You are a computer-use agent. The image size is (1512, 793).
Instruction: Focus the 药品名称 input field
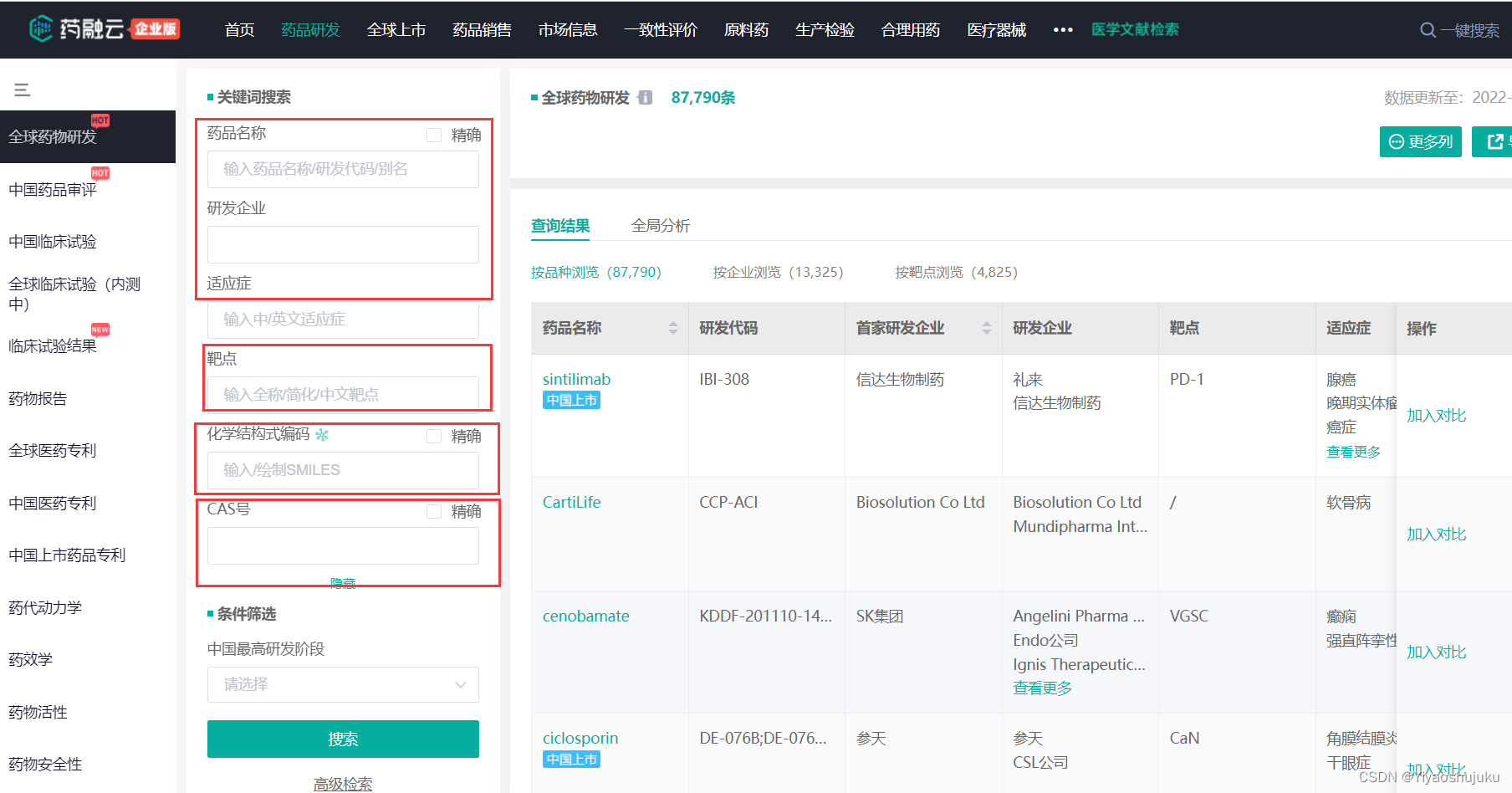tap(343, 169)
